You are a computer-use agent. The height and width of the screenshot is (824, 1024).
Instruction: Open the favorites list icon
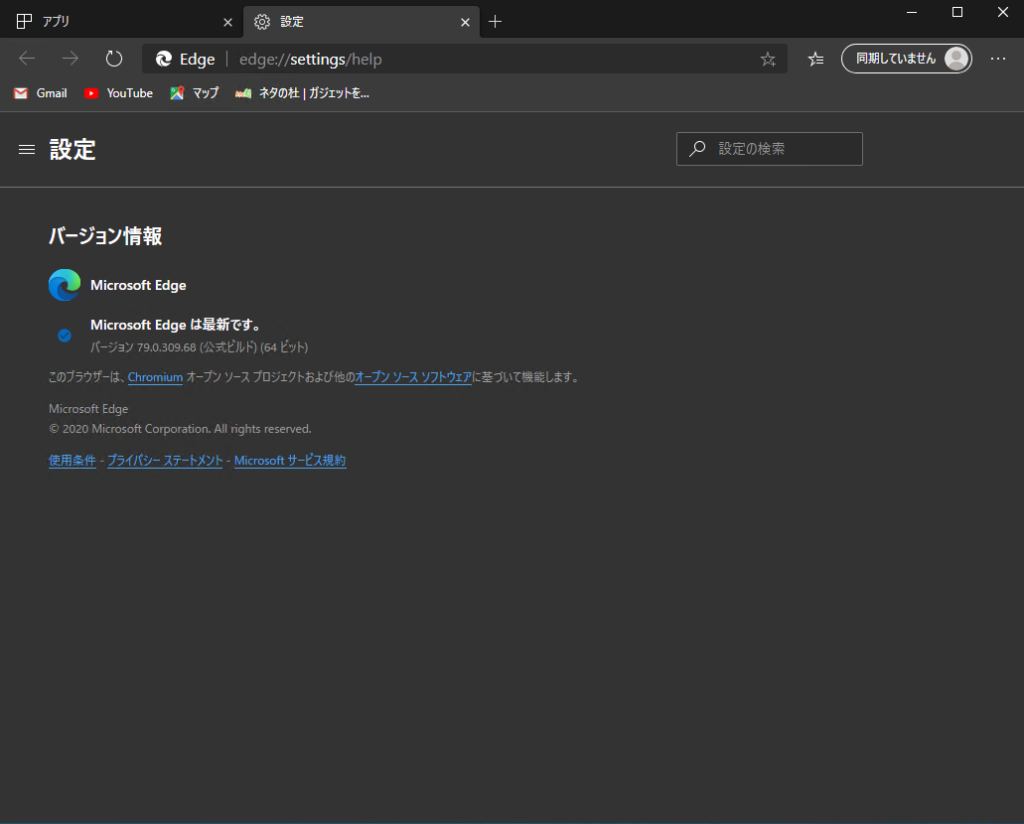pos(816,59)
